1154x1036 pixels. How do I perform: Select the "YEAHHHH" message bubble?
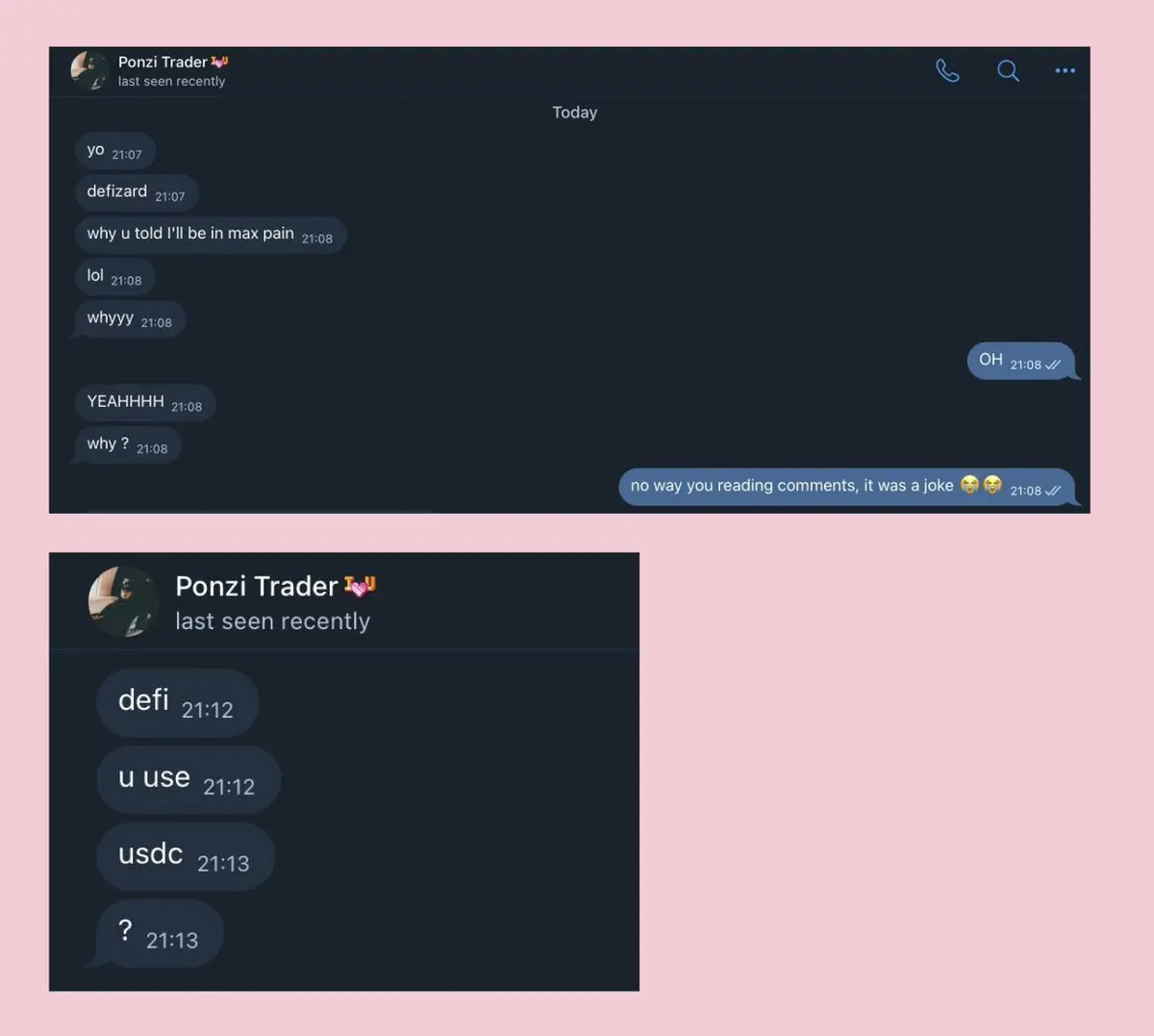coord(144,403)
